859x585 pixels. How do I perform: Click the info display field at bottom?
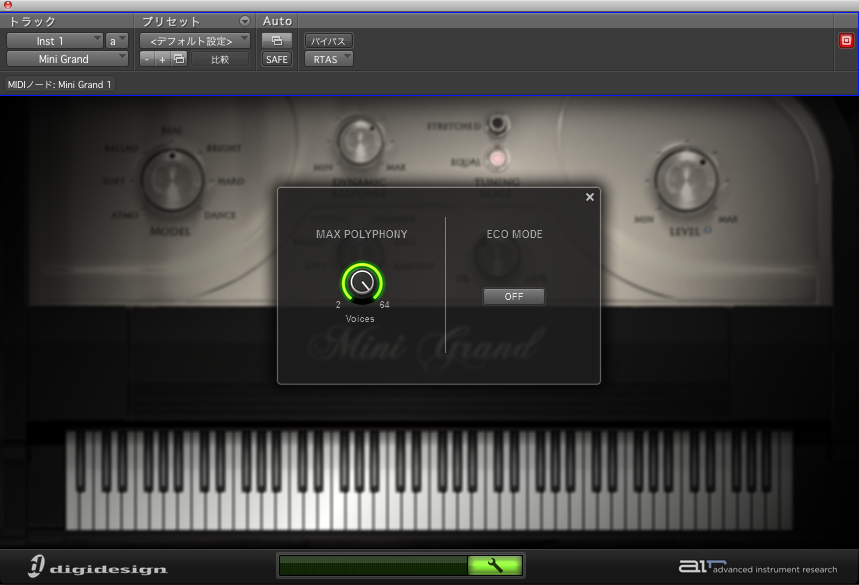(x=374, y=565)
